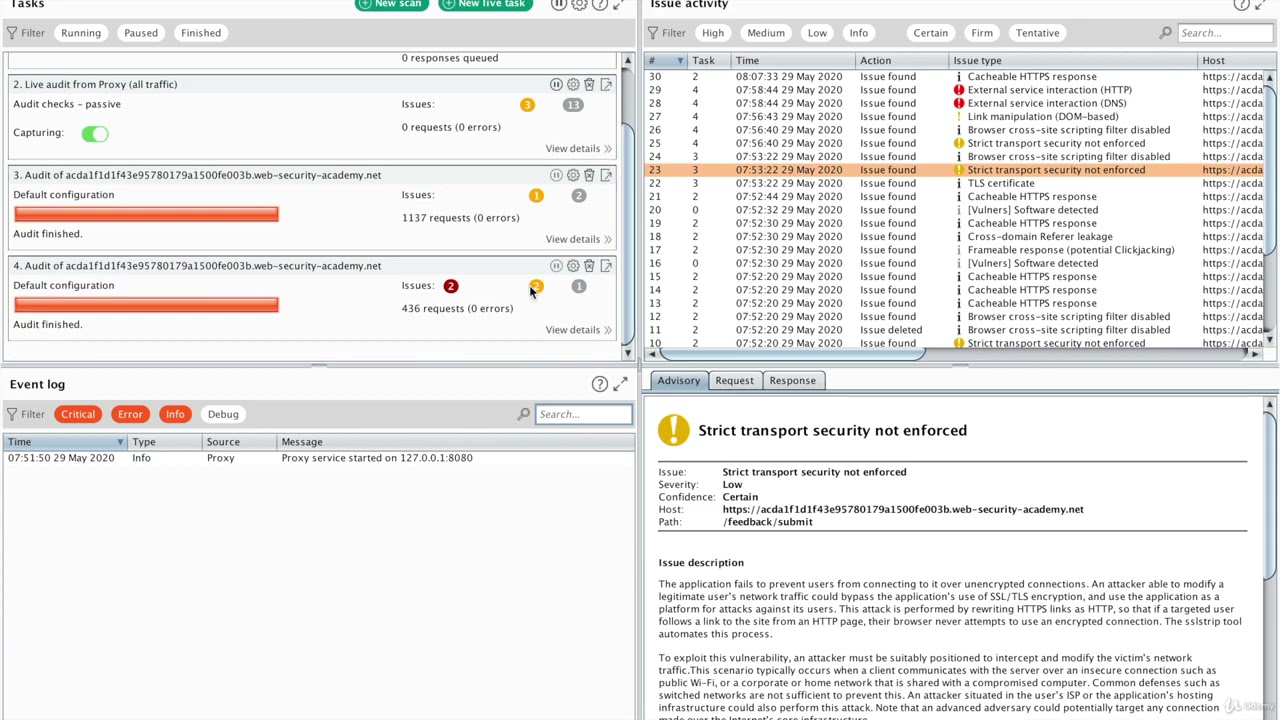Focus the Issue activity search field
1280x720 pixels.
1225,33
